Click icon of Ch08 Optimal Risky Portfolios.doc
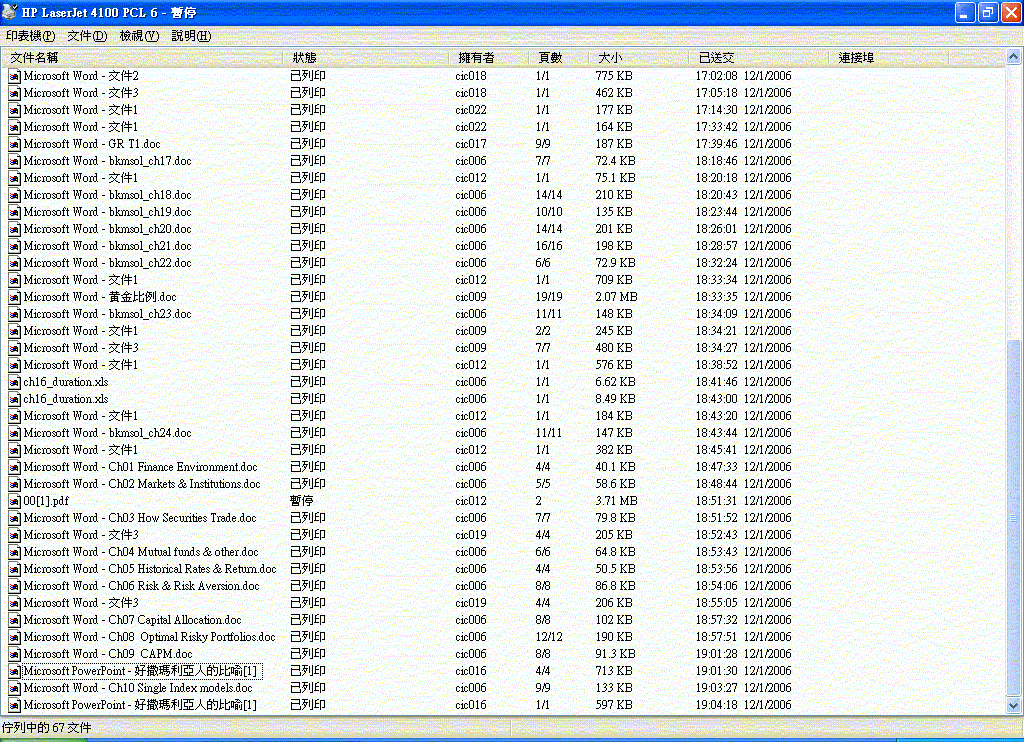Screen dimensions: 1024x742 (x=14, y=637)
